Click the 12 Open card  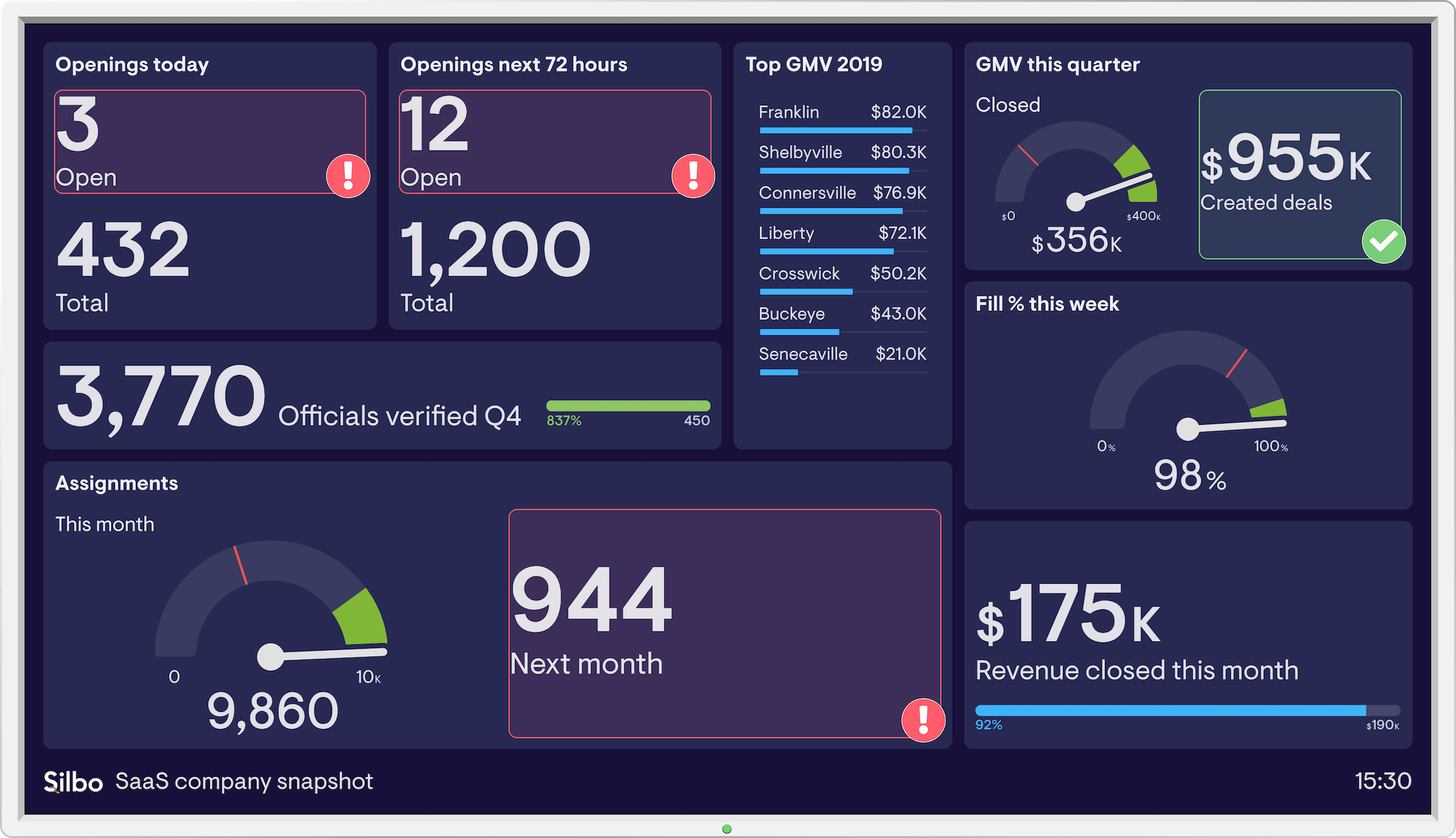555,142
